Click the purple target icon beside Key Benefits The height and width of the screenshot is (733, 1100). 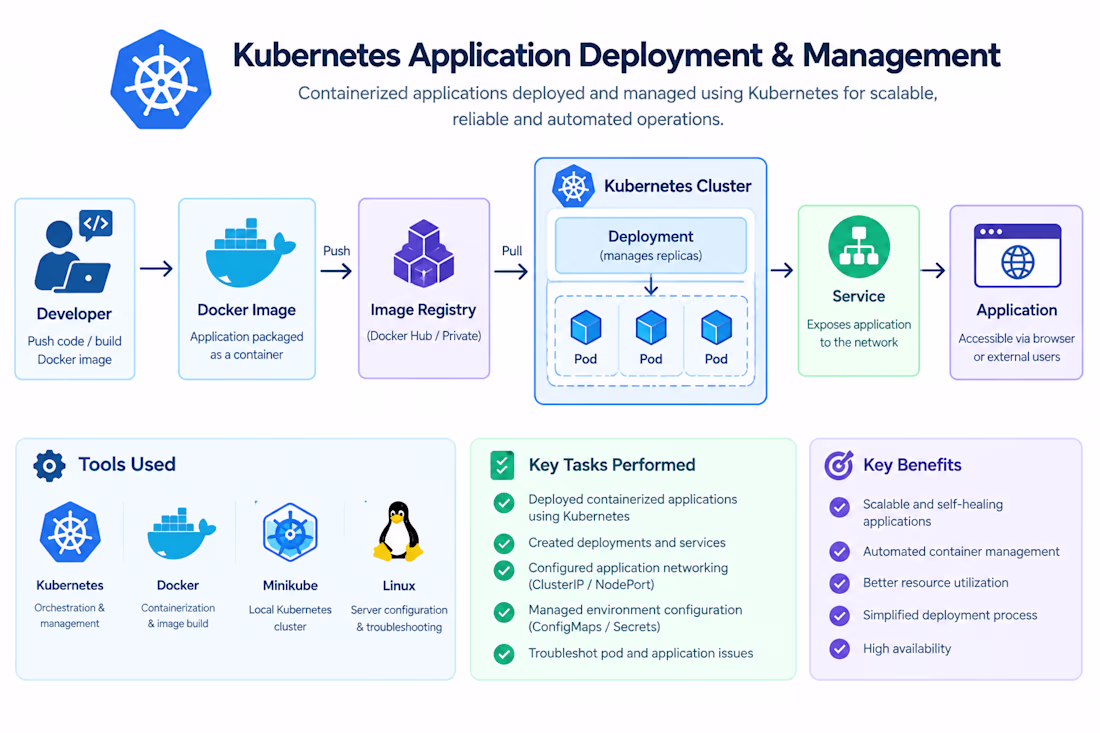839,464
